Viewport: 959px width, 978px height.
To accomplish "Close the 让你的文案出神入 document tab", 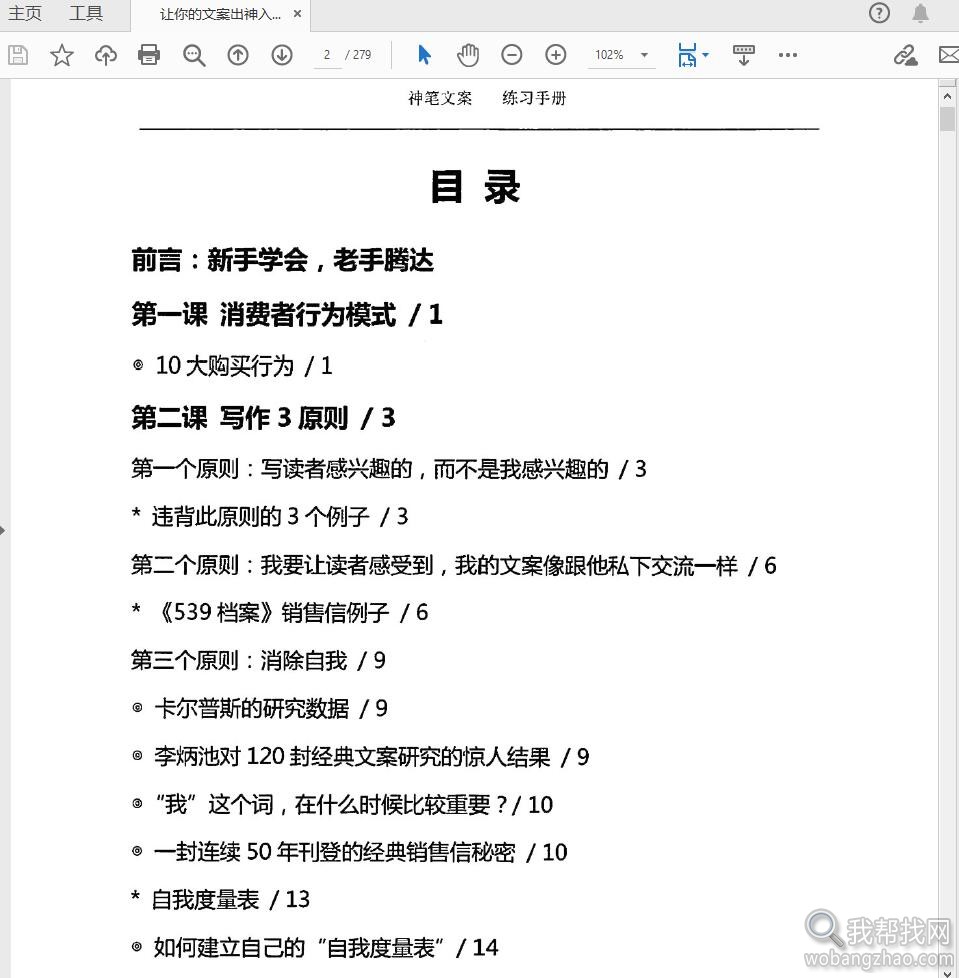I will pos(297,13).
